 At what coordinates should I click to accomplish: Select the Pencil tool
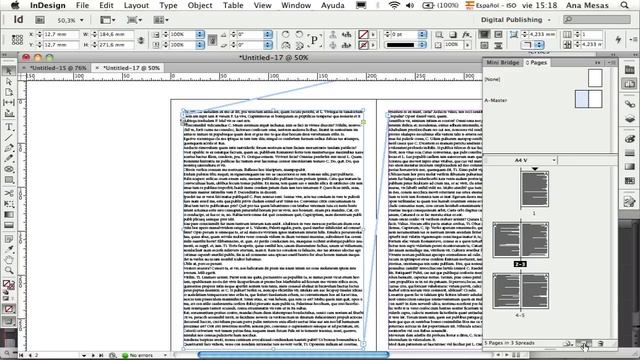pos(9,158)
